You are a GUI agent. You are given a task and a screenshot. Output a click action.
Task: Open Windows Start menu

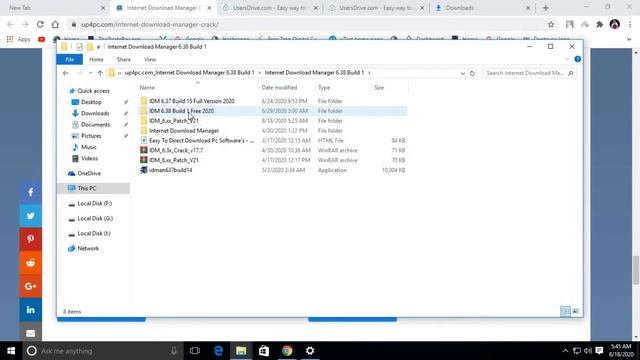[11, 351]
